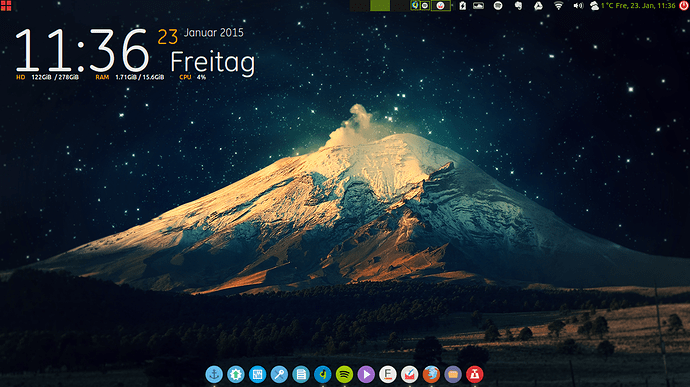Open the system monitor dock icon
The height and width of the screenshot is (387, 690).
(257, 374)
